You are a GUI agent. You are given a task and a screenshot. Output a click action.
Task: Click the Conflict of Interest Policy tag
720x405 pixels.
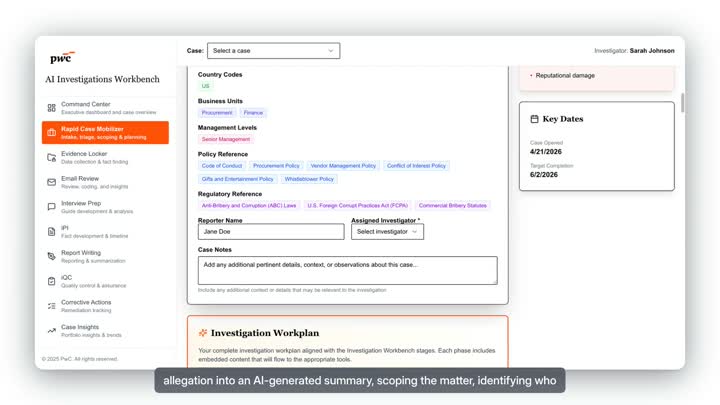pyautogui.click(x=416, y=166)
